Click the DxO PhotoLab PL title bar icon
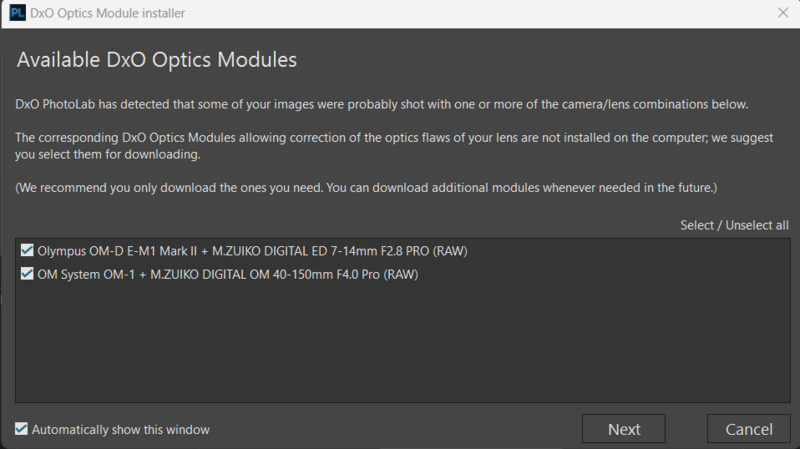Viewport: 800px width, 449px height. (17, 13)
